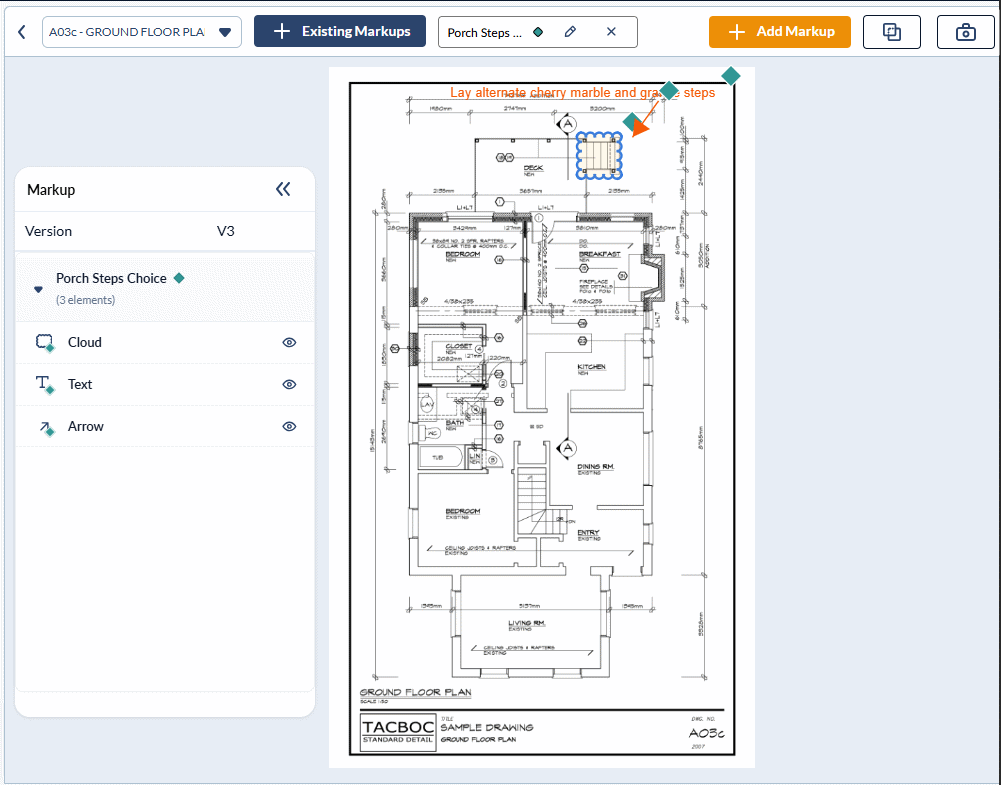Click the pencil edit icon for Porch Steps

pyautogui.click(x=570, y=32)
